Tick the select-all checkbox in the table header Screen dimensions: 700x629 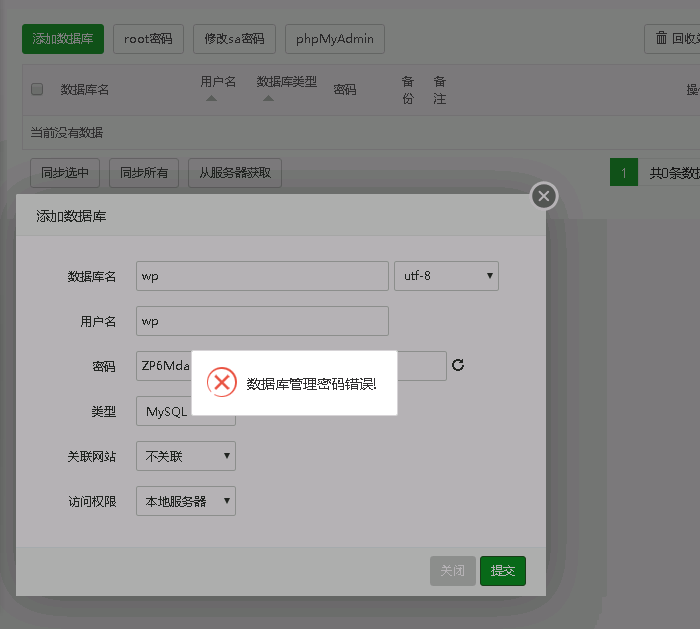pyautogui.click(x=37, y=89)
